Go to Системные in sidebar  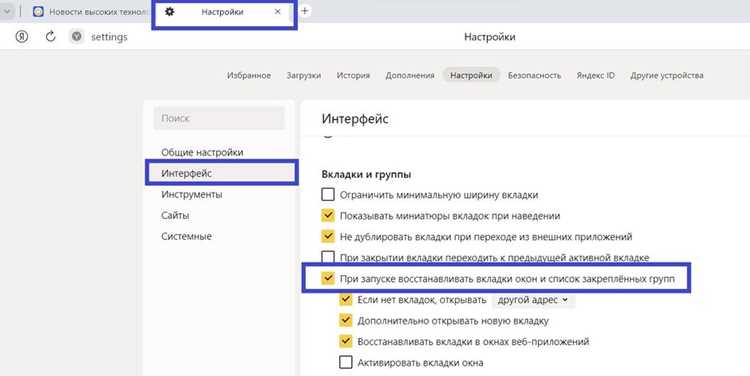(186, 236)
